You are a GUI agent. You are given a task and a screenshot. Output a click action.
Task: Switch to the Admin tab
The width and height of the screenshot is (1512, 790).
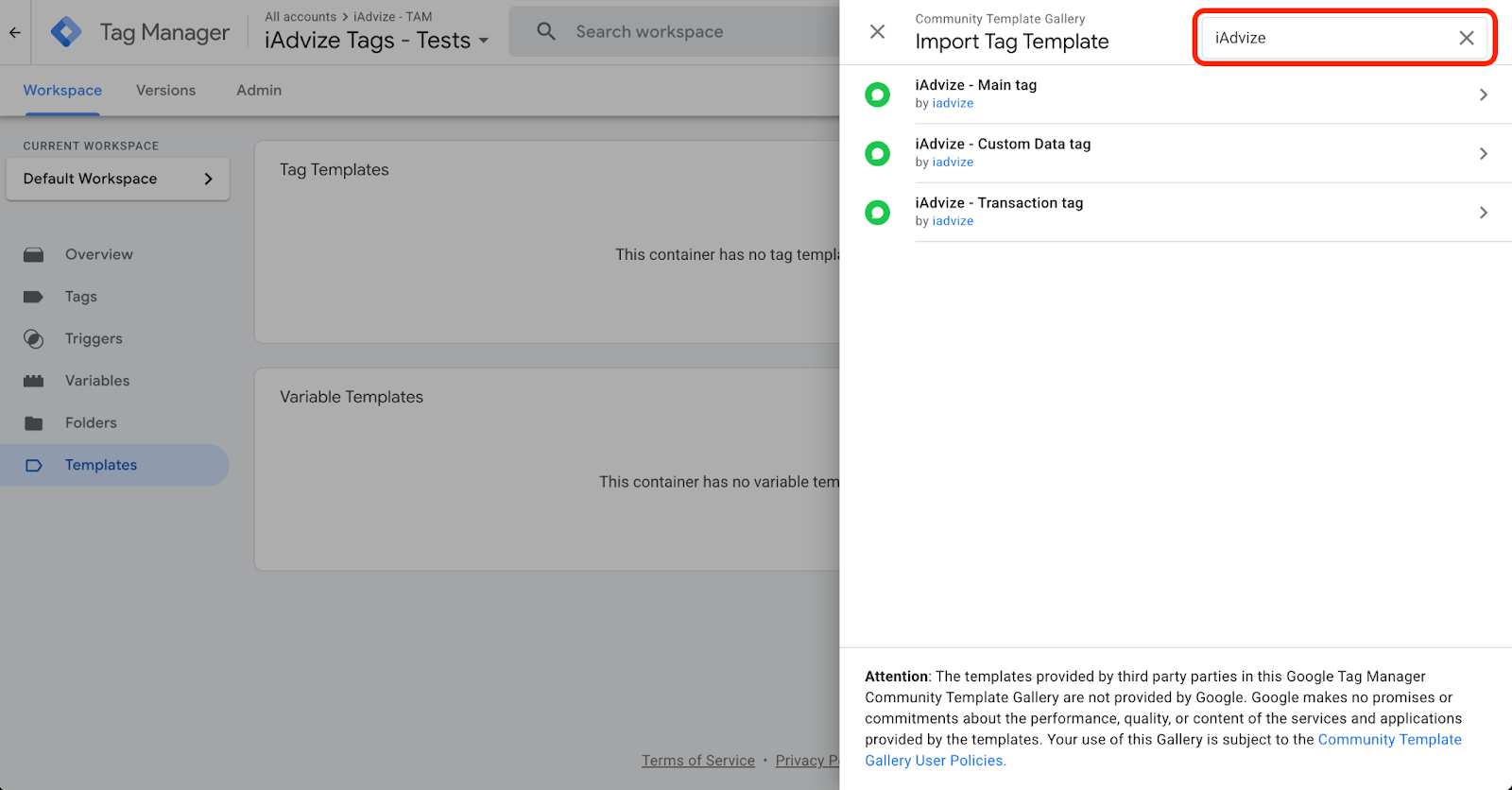(x=259, y=91)
